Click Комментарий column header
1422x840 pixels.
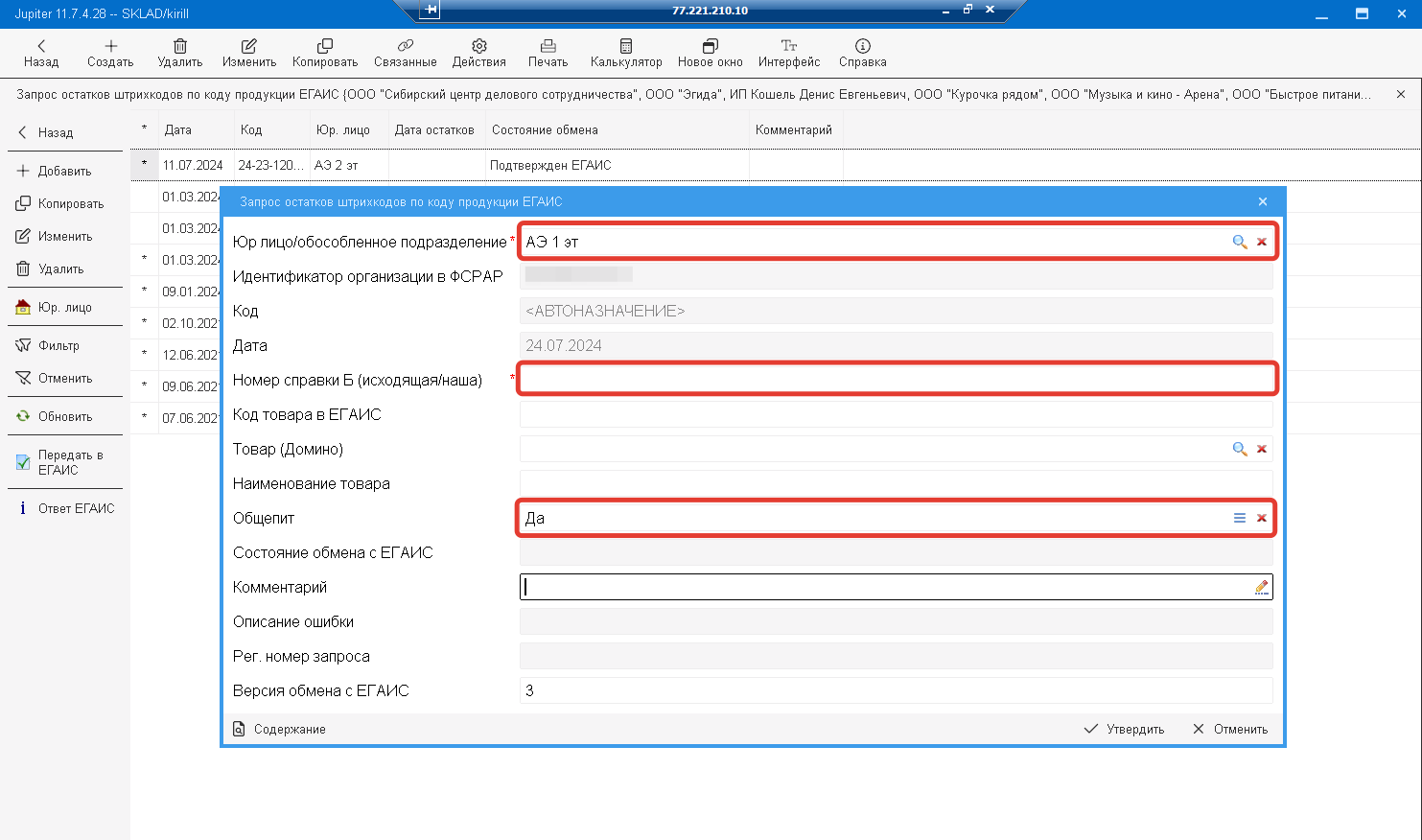coord(794,129)
